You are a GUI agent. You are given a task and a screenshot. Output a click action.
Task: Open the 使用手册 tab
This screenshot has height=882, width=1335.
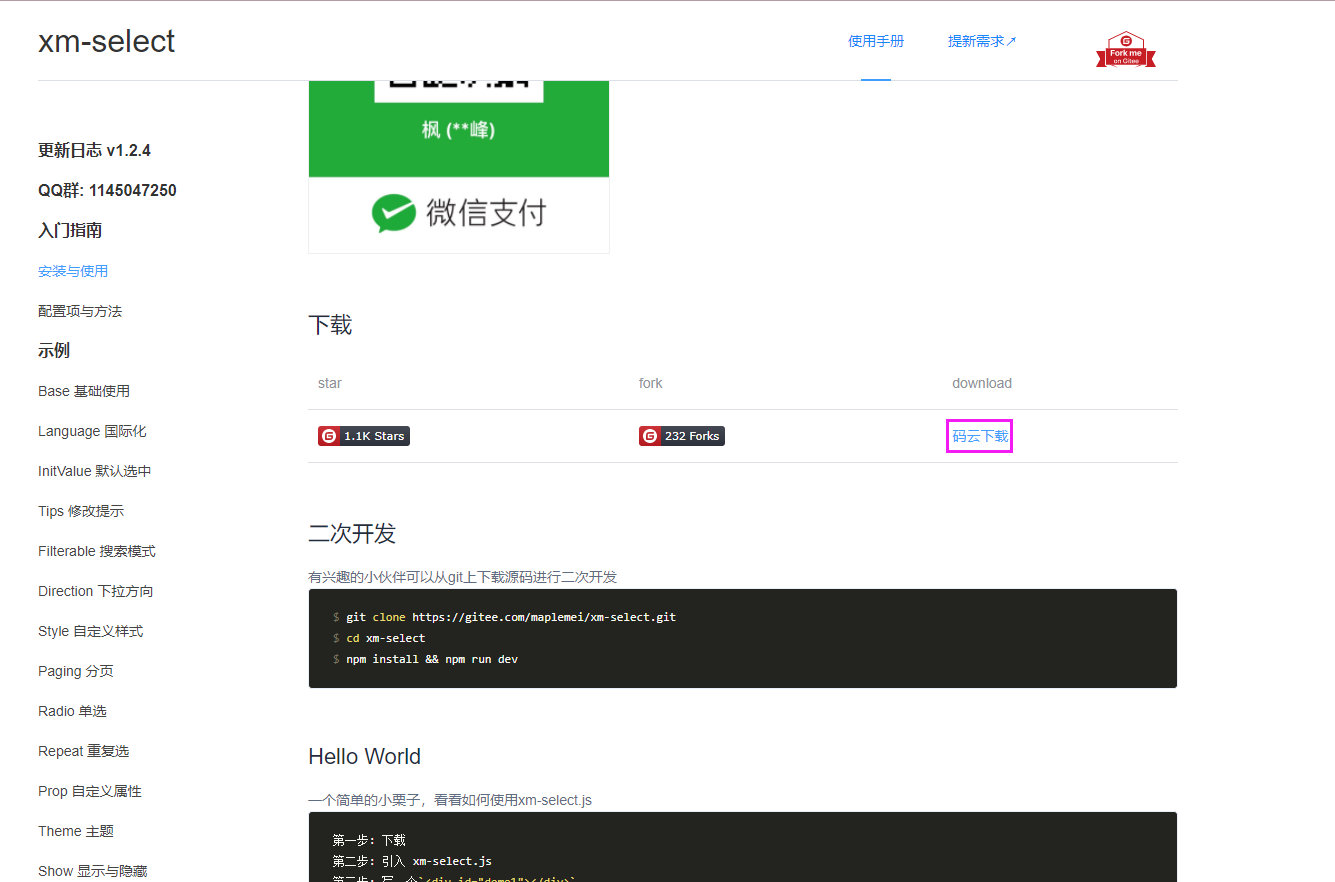click(875, 41)
